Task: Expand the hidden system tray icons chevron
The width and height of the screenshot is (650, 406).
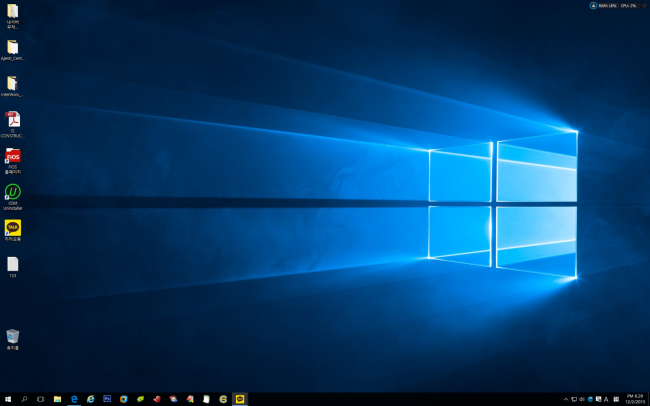Action: [566, 399]
